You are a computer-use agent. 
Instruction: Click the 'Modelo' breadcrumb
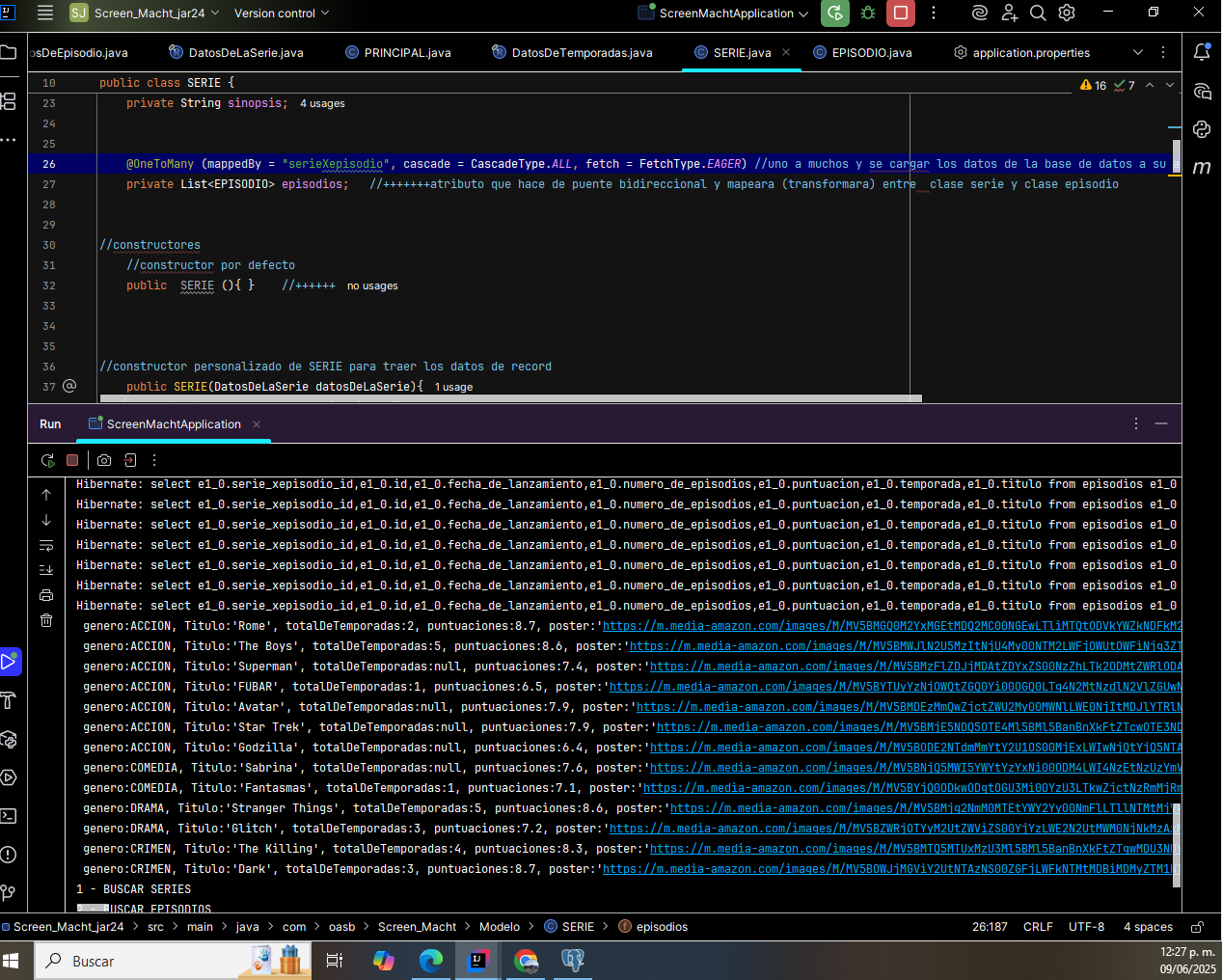[500, 926]
